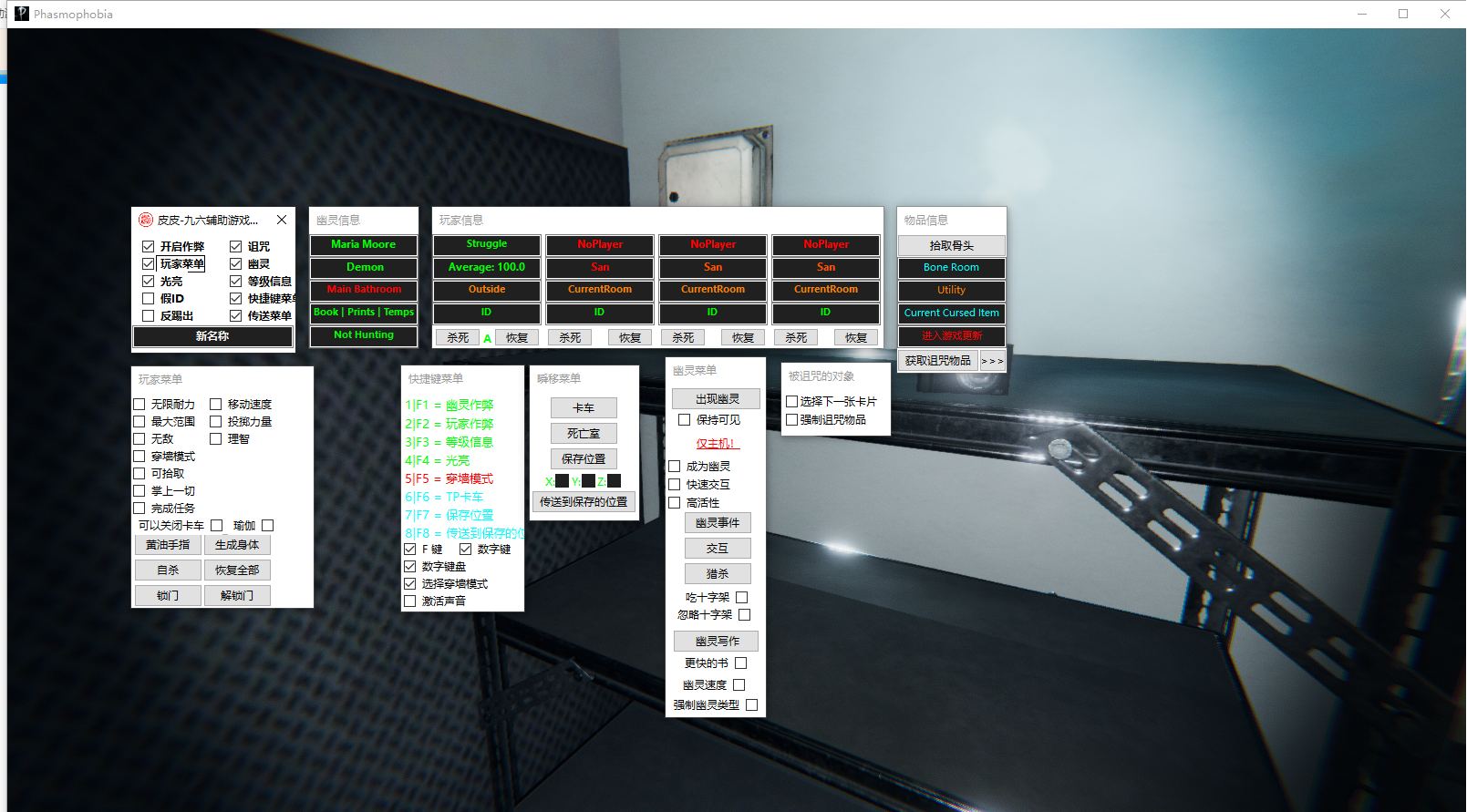The width and height of the screenshot is (1467, 812).
Task: Click the Current Cursed Item field
Action: [951, 313]
